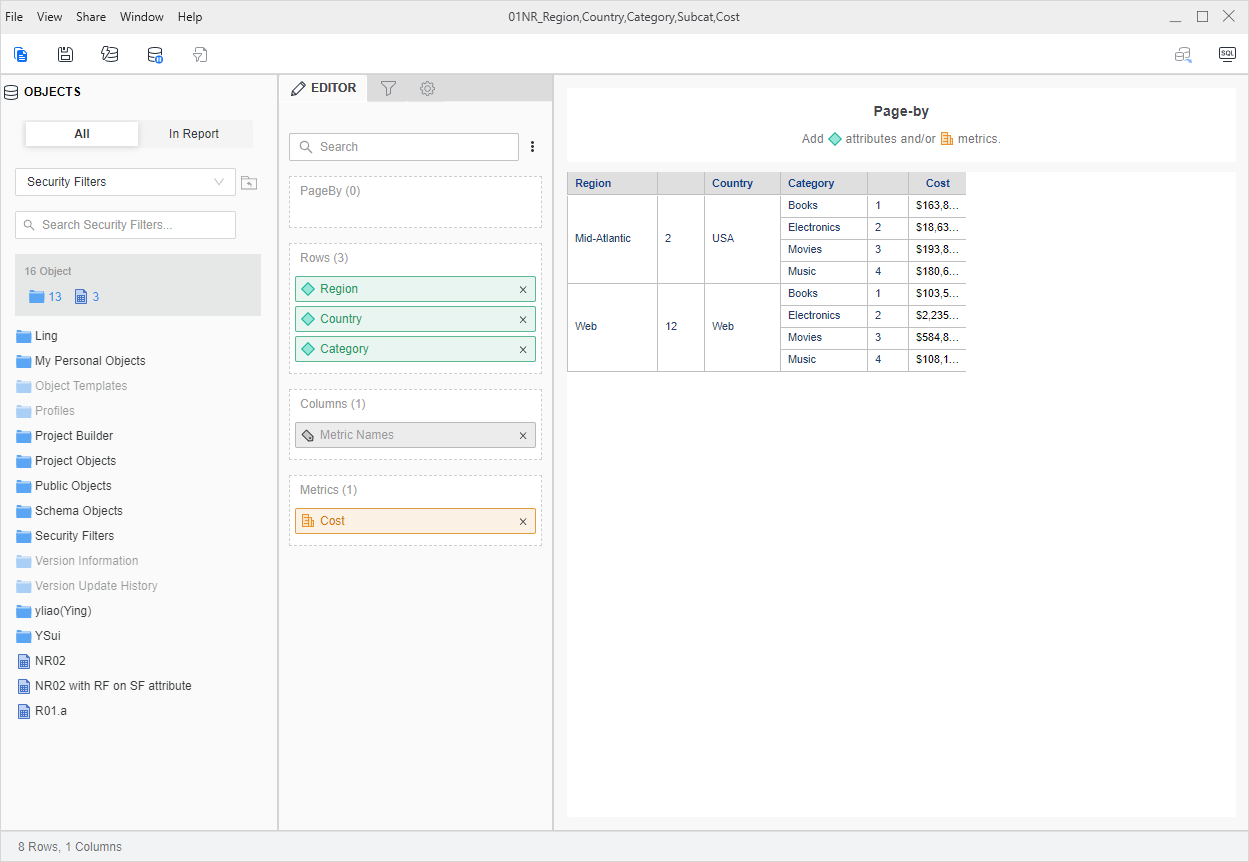
Task: Switch to the All objects toggle
Action: click(x=82, y=134)
